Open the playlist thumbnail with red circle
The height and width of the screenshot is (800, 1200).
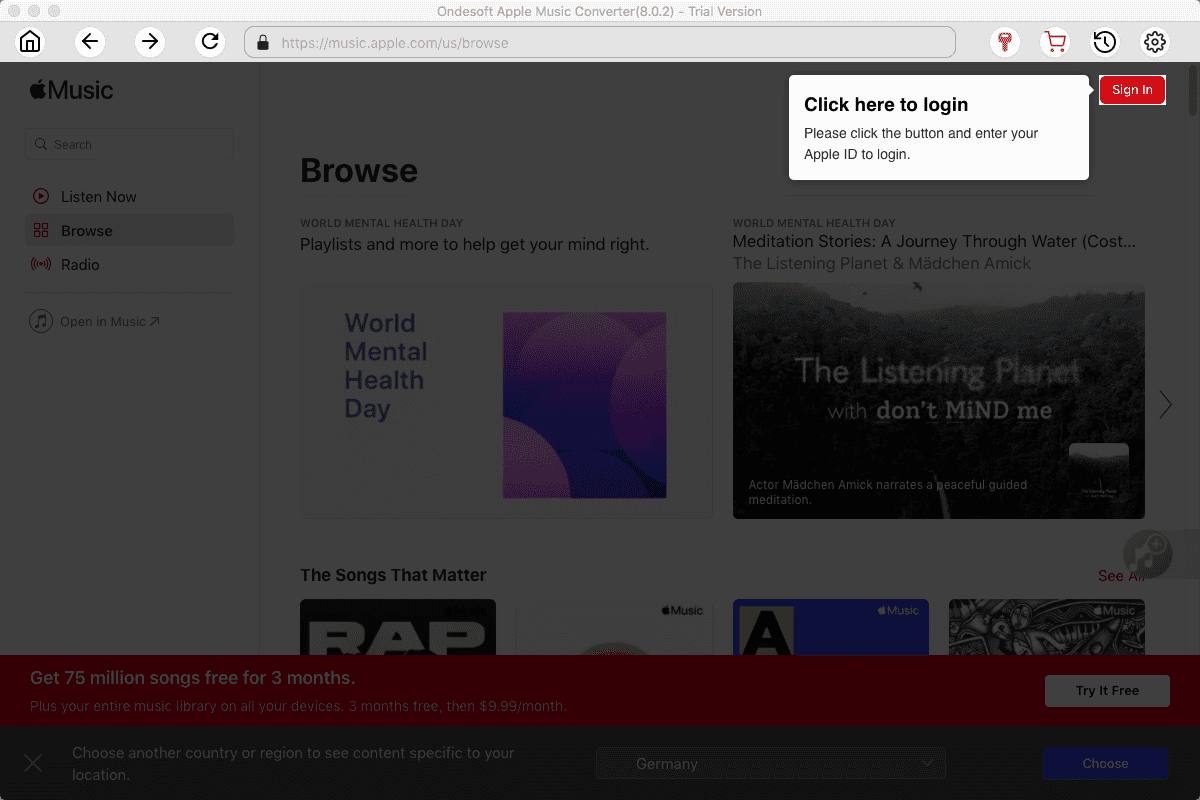pyautogui.click(x=614, y=627)
